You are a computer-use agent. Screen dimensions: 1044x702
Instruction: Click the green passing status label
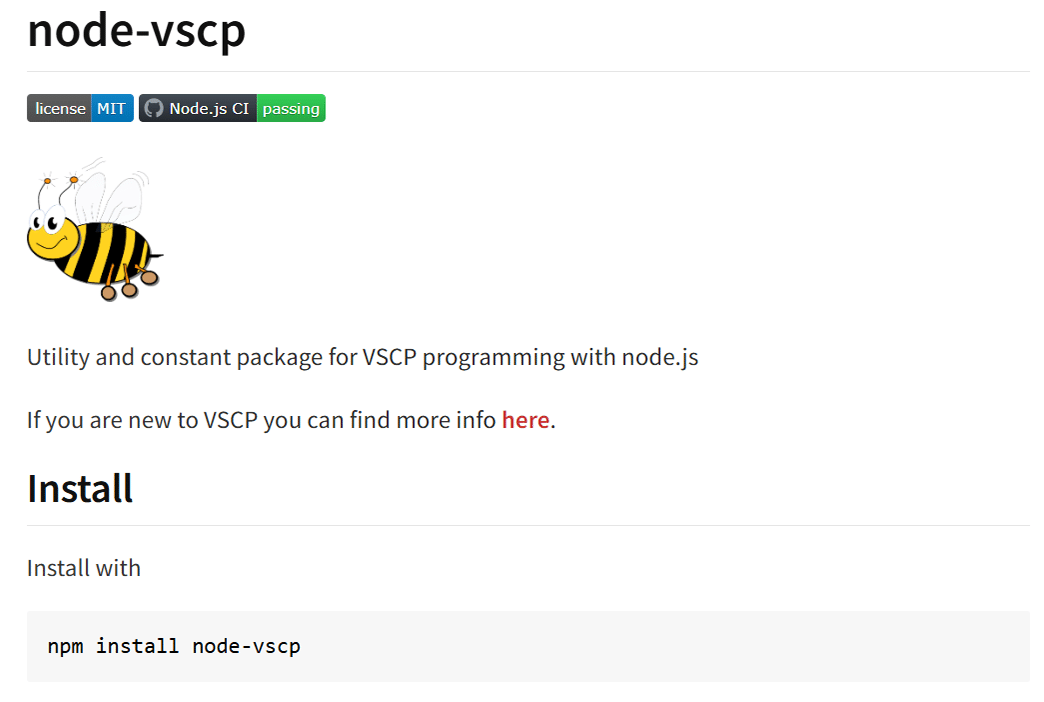tap(291, 108)
